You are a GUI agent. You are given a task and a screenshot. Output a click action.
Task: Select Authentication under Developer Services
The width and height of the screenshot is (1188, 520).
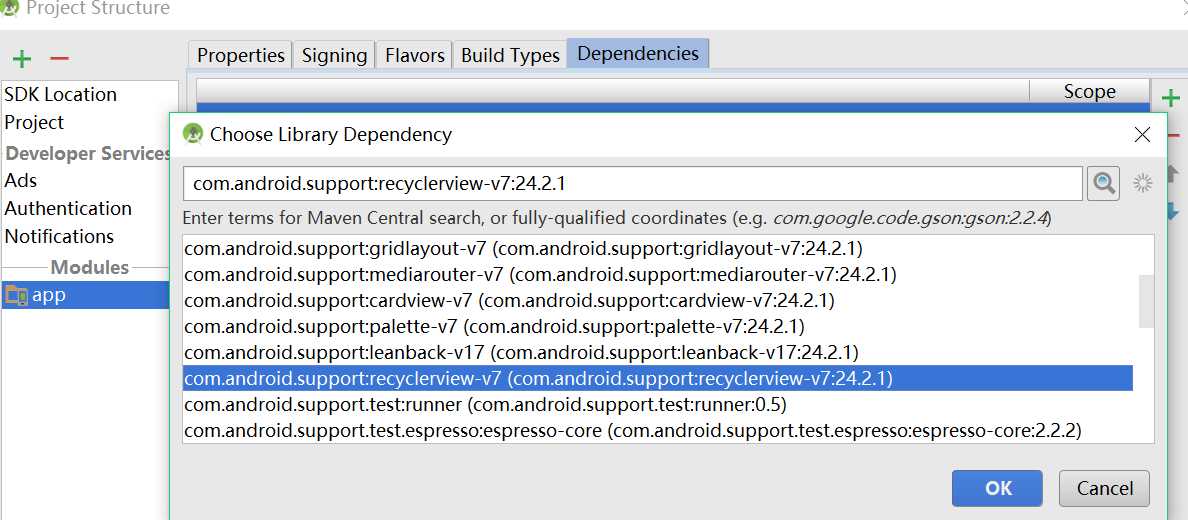click(68, 208)
